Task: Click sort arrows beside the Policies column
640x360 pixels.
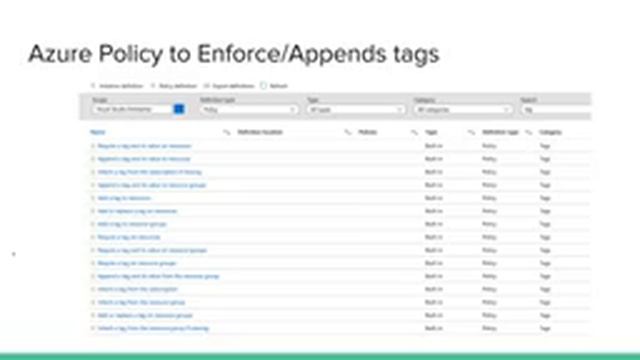Action: (x=414, y=132)
